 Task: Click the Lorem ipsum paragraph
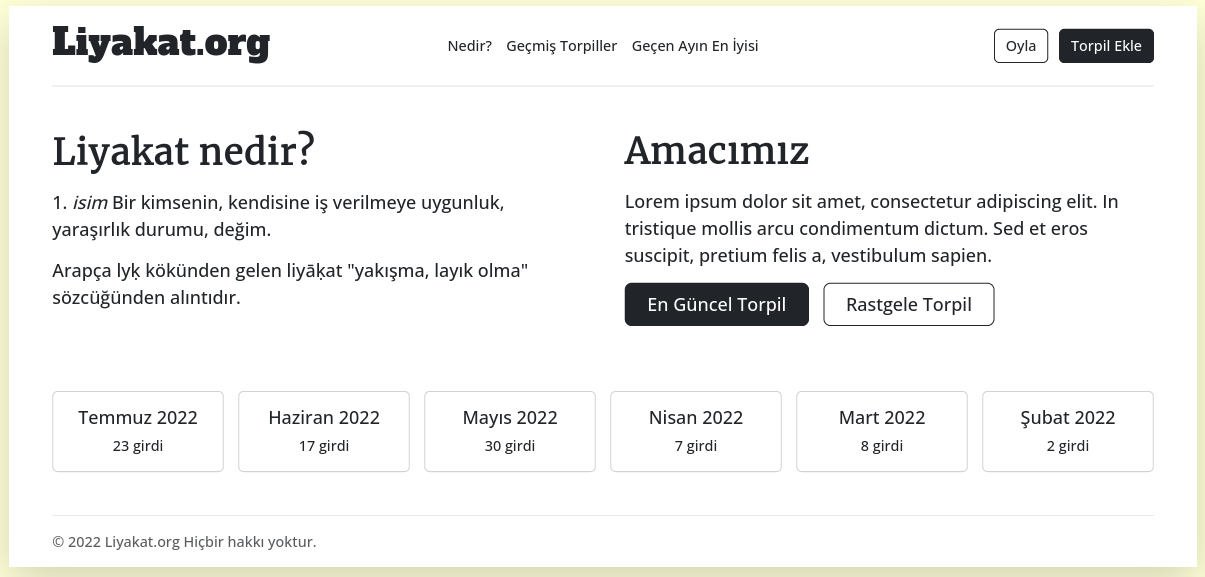pos(870,229)
